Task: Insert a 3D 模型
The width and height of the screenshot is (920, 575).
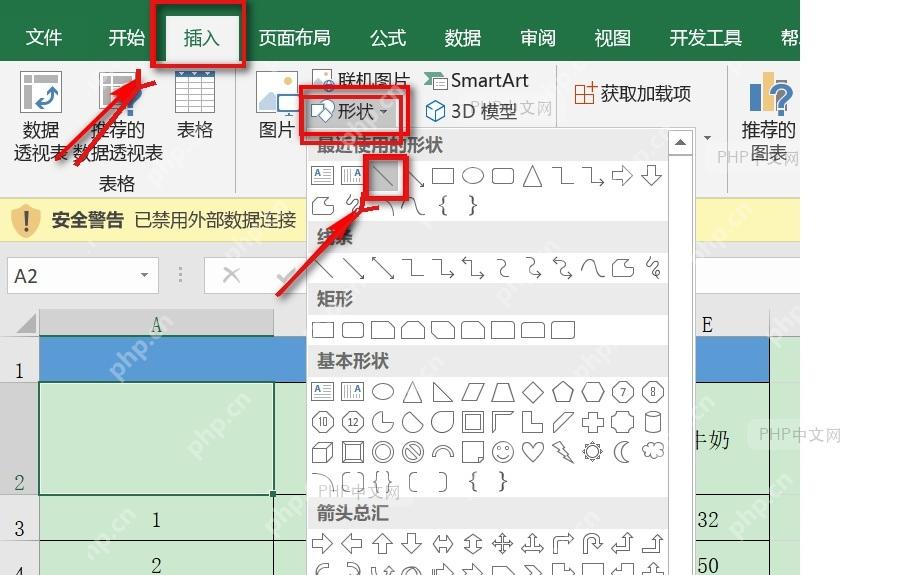Action: point(471,111)
